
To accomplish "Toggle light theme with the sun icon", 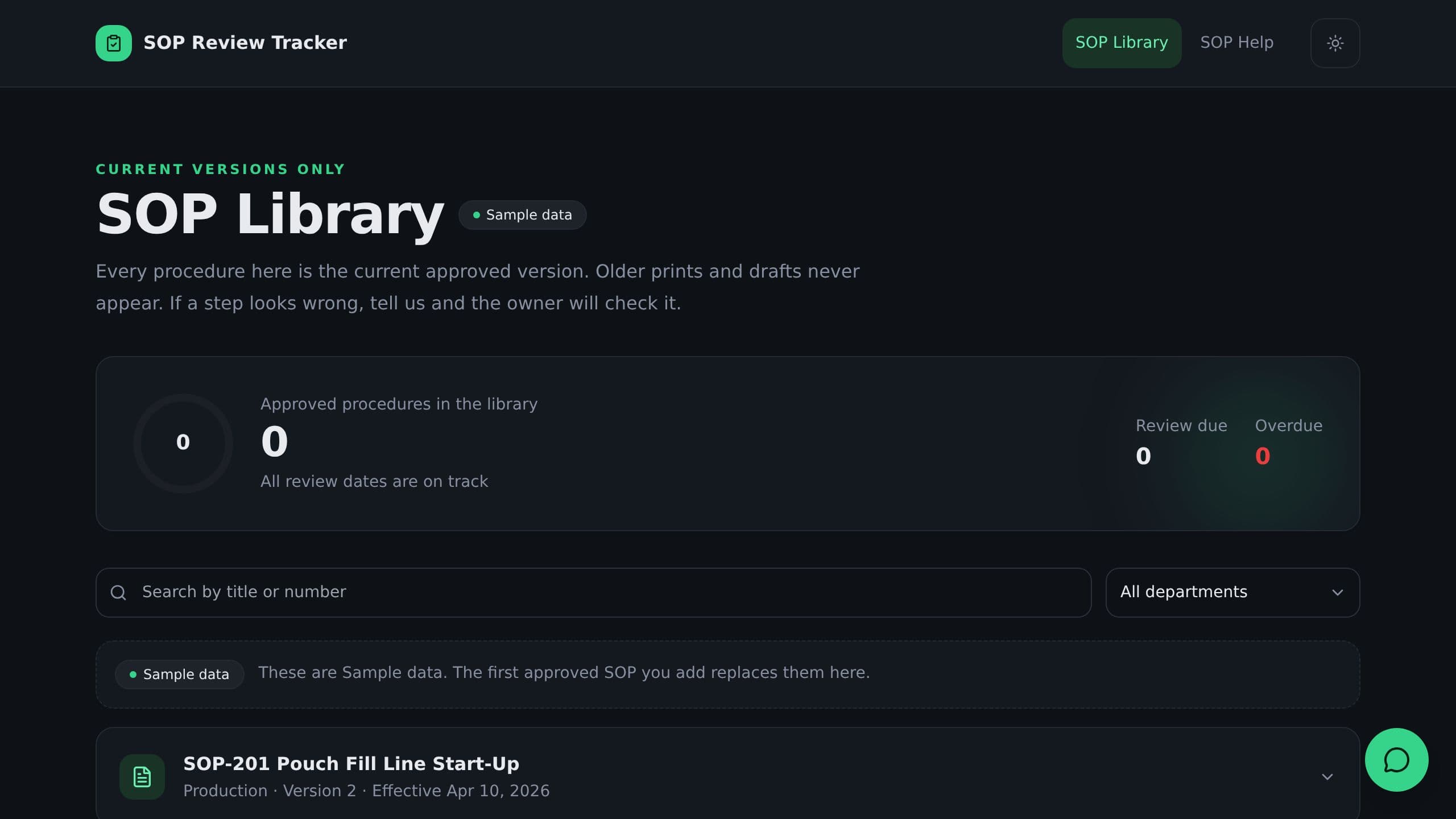I will click(1335, 43).
